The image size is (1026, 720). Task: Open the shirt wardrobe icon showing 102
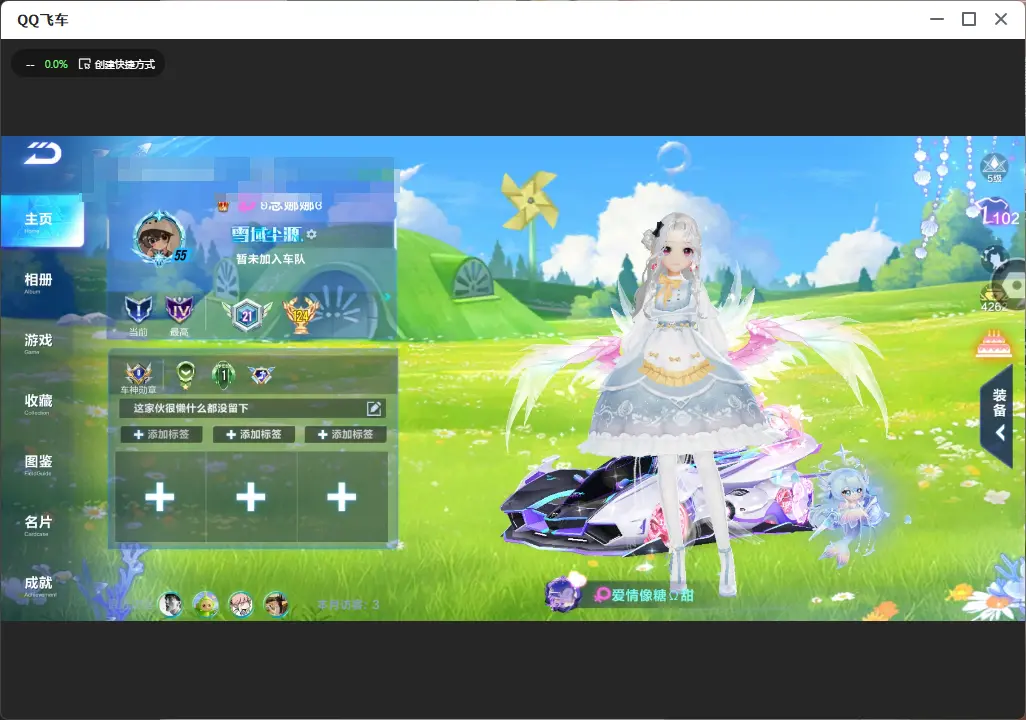click(997, 213)
